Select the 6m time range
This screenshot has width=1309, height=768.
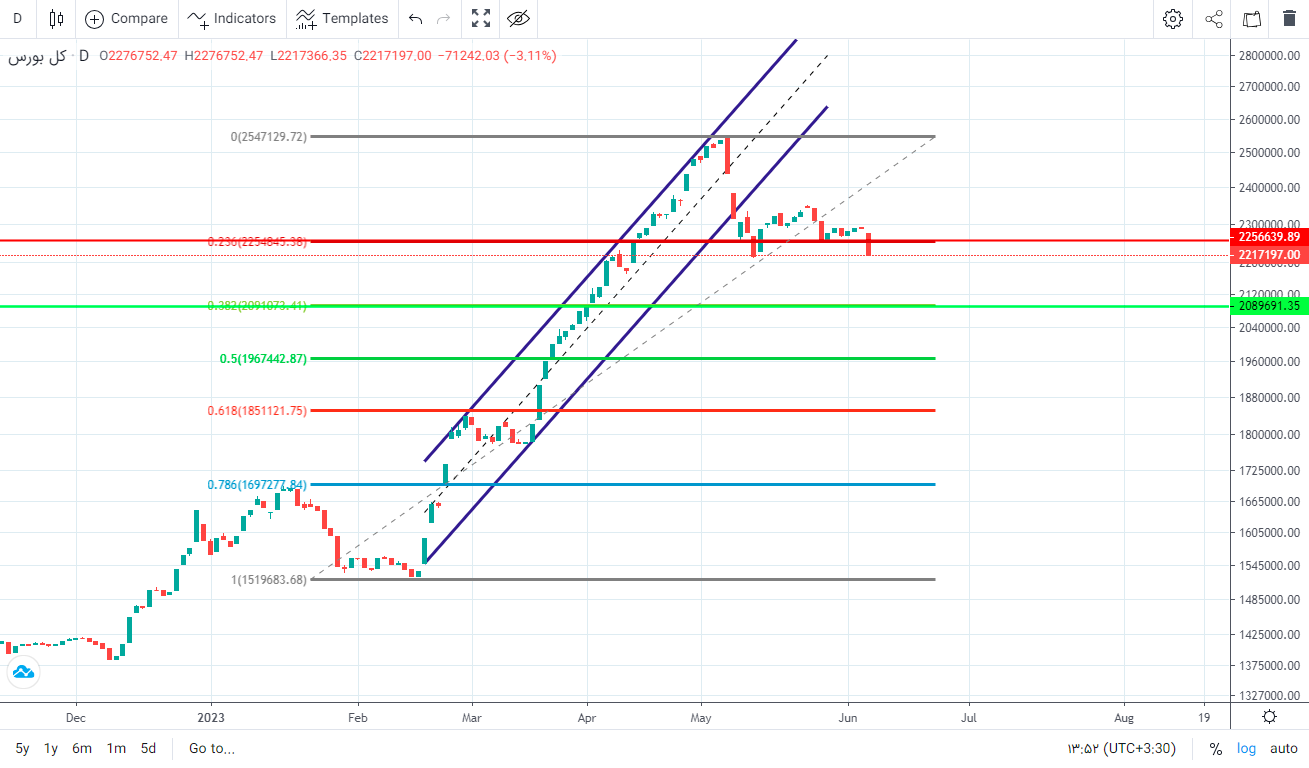tap(82, 748)
